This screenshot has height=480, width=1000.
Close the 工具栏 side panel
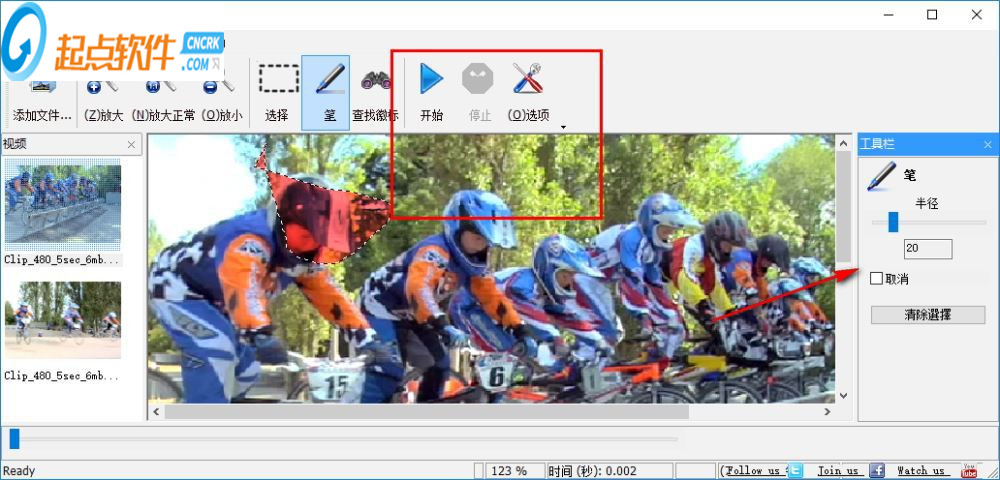point(988,145)
